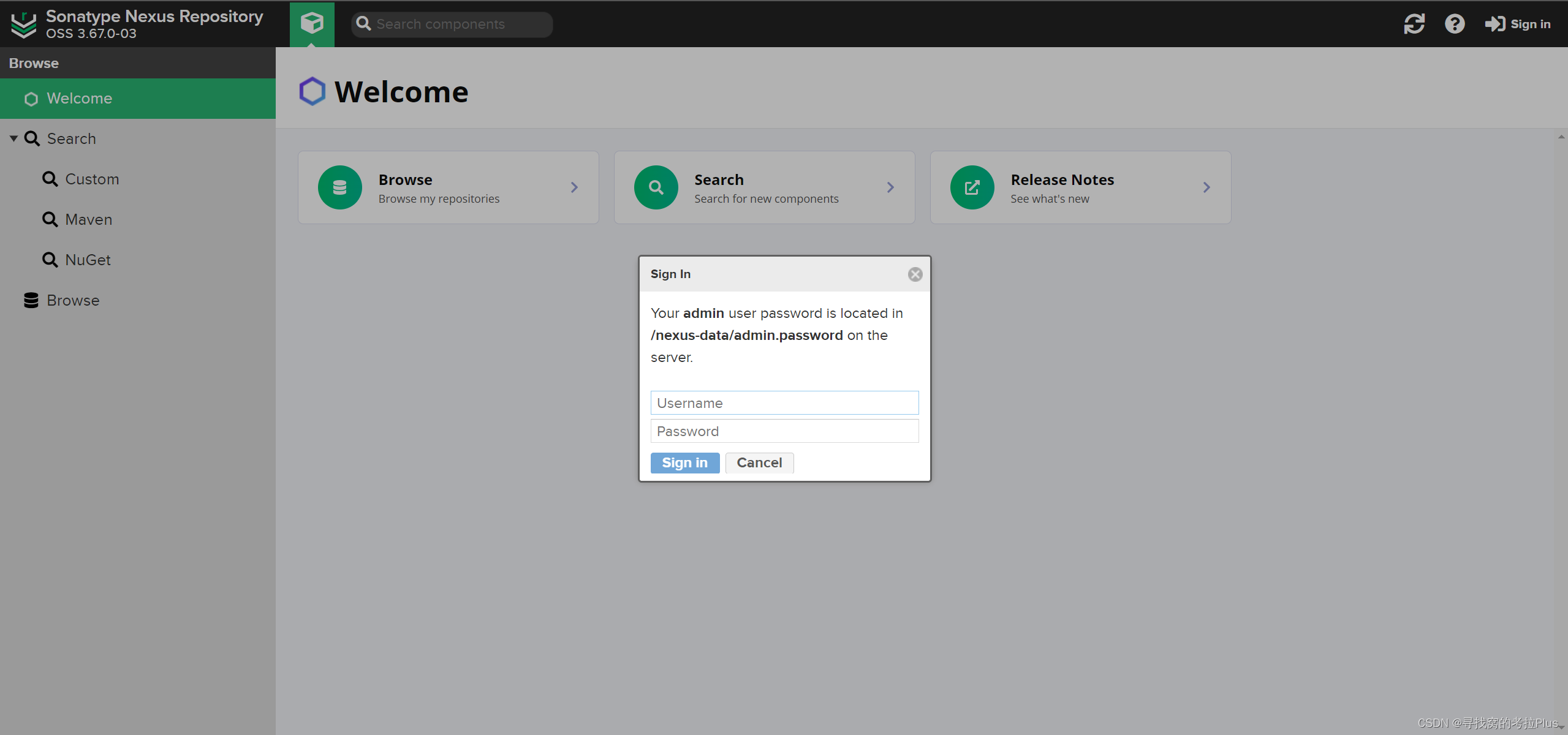The image size is (1568, 735).
Task: Click the scrollbar up arrow at content right edge
Action: (x=1561, y=137)
